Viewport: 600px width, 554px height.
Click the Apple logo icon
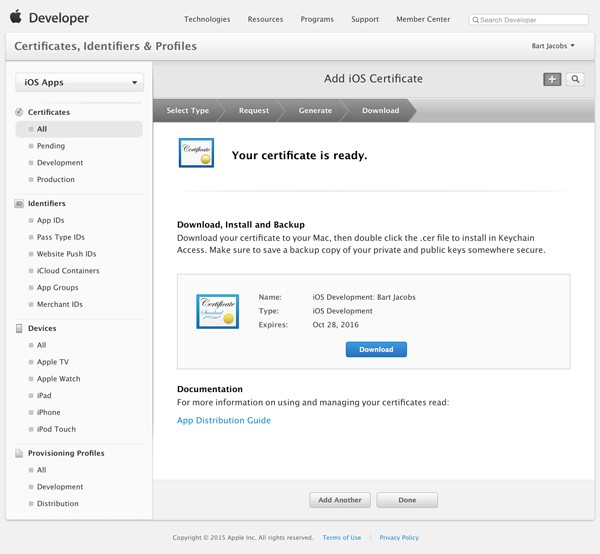point(16,17)
